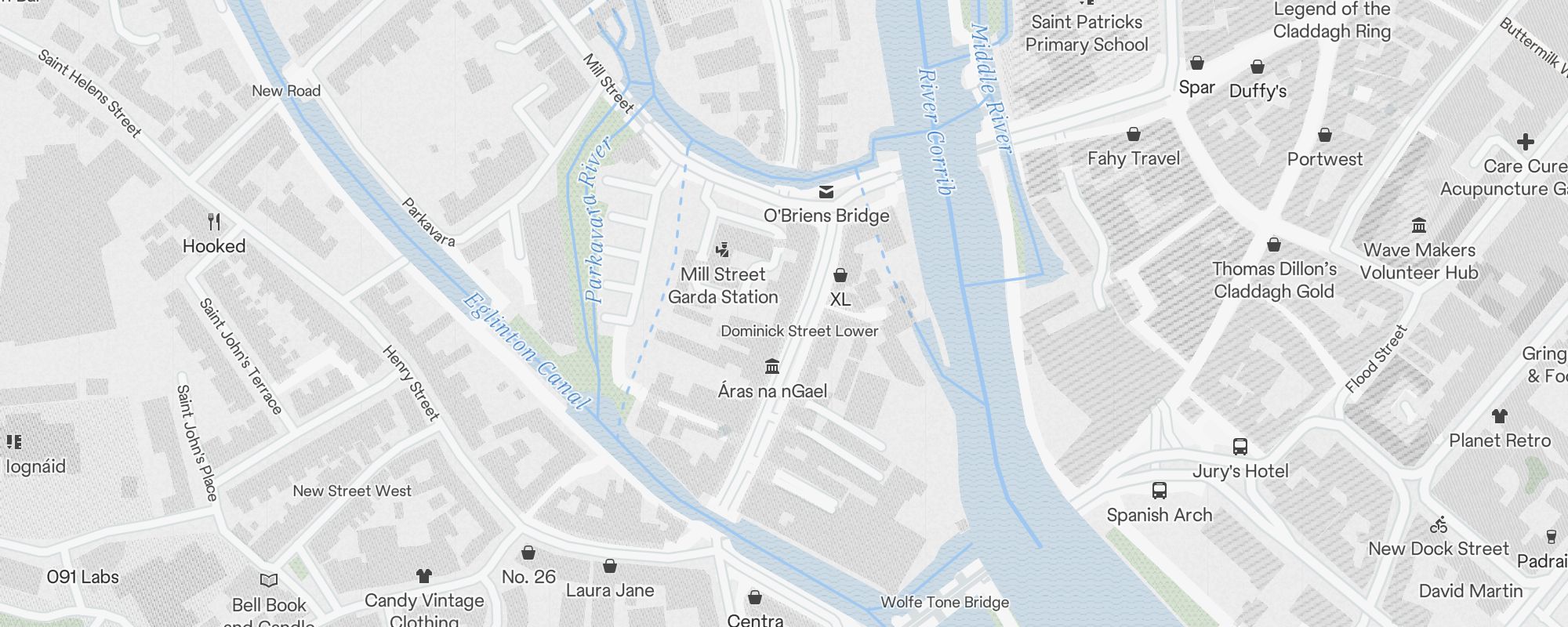This screenshot has width=1568, height=627.
Task: Click the Jury's Hotel bus stop icon
Action: click(x=1240, y=447)
